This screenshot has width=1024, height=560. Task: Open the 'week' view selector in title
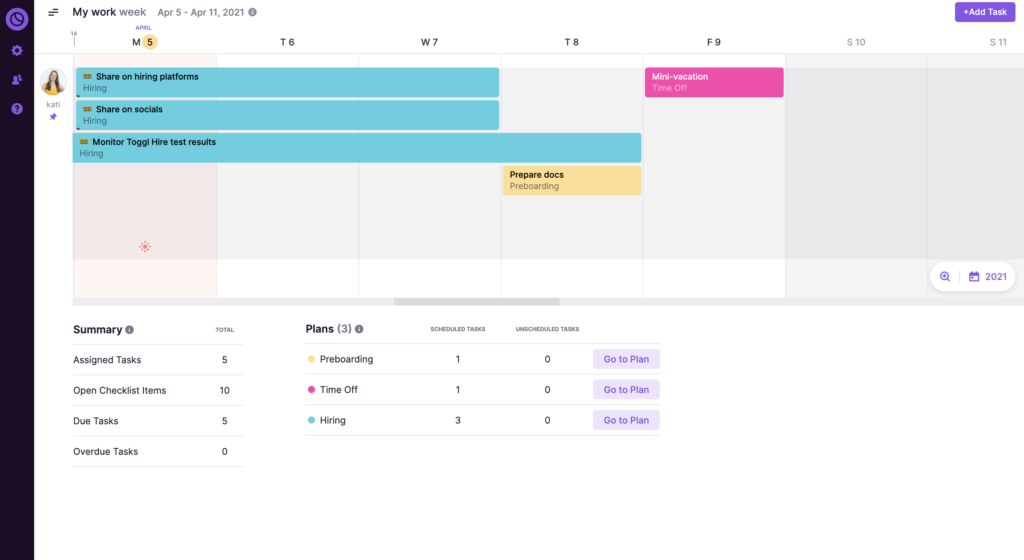pyautogui.click(x=133, y=12)
